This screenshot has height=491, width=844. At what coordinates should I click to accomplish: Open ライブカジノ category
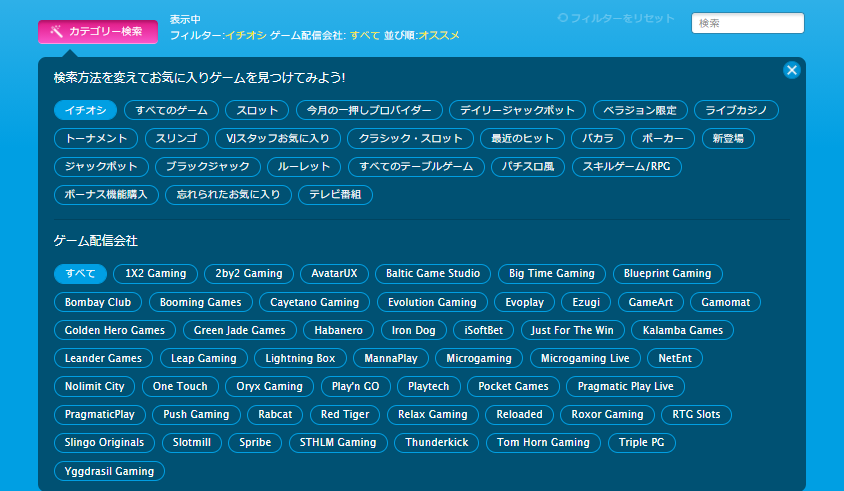pyautogui.click(x=736, y=110)
